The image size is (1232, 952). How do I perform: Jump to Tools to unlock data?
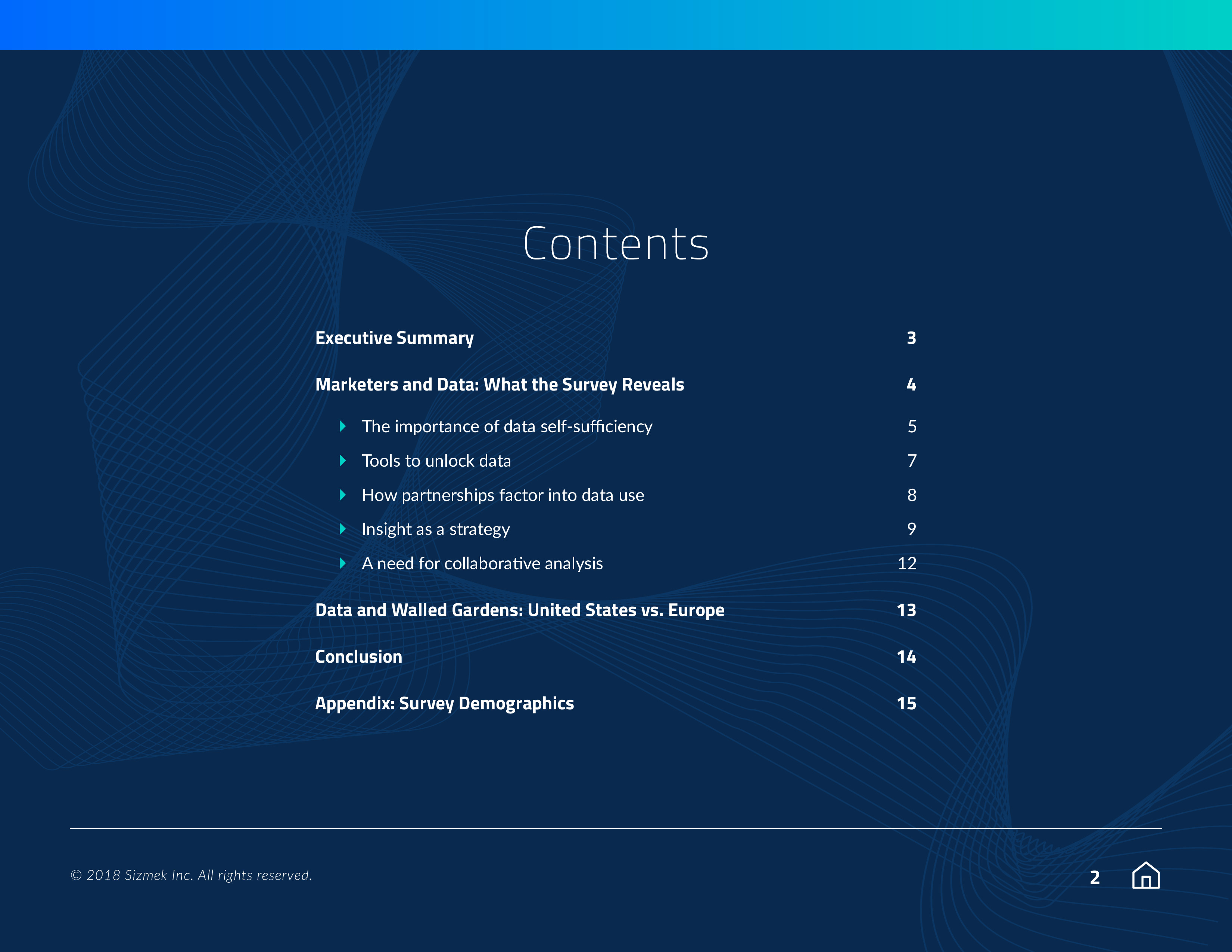coord(436,461)
